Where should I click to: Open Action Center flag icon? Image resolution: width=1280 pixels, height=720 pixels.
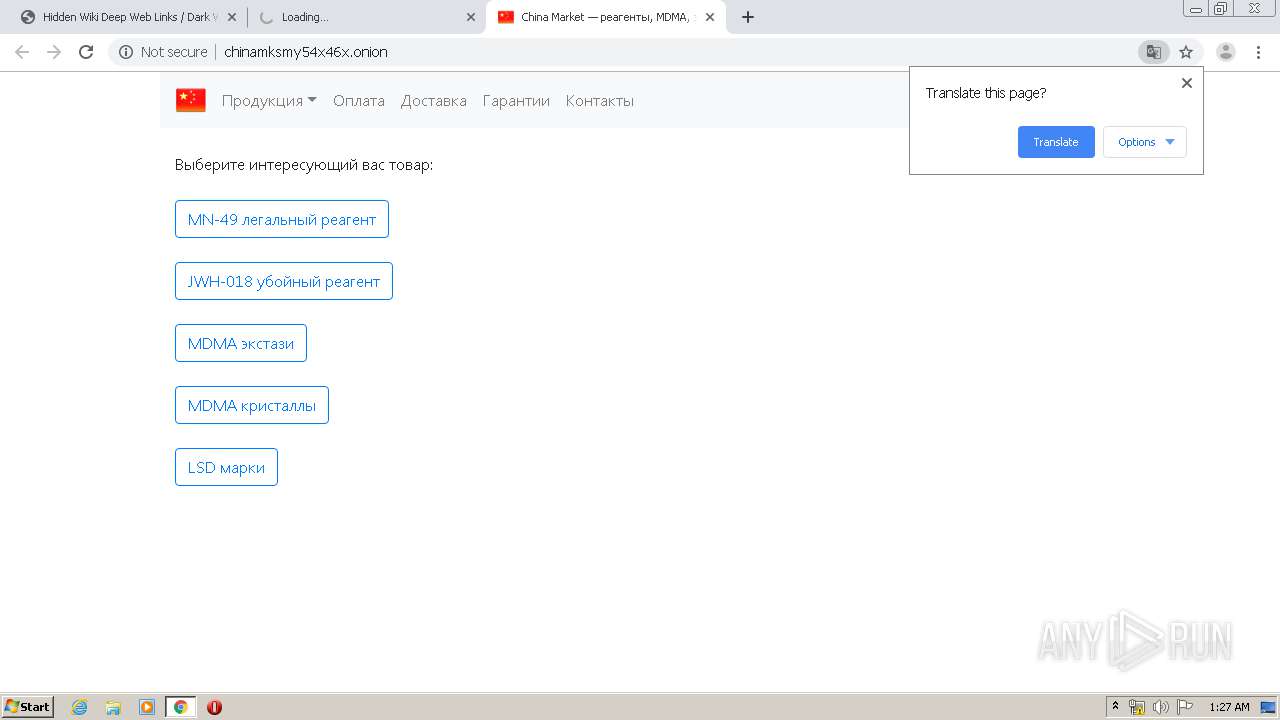(1185, 707)
